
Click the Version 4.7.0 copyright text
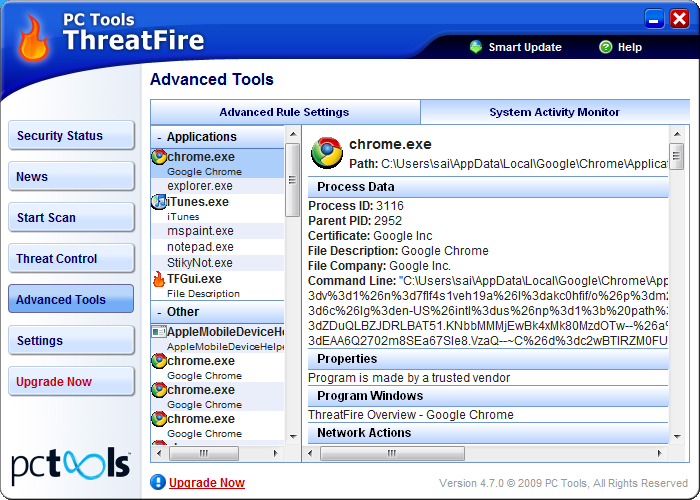[x=563, y=483]
